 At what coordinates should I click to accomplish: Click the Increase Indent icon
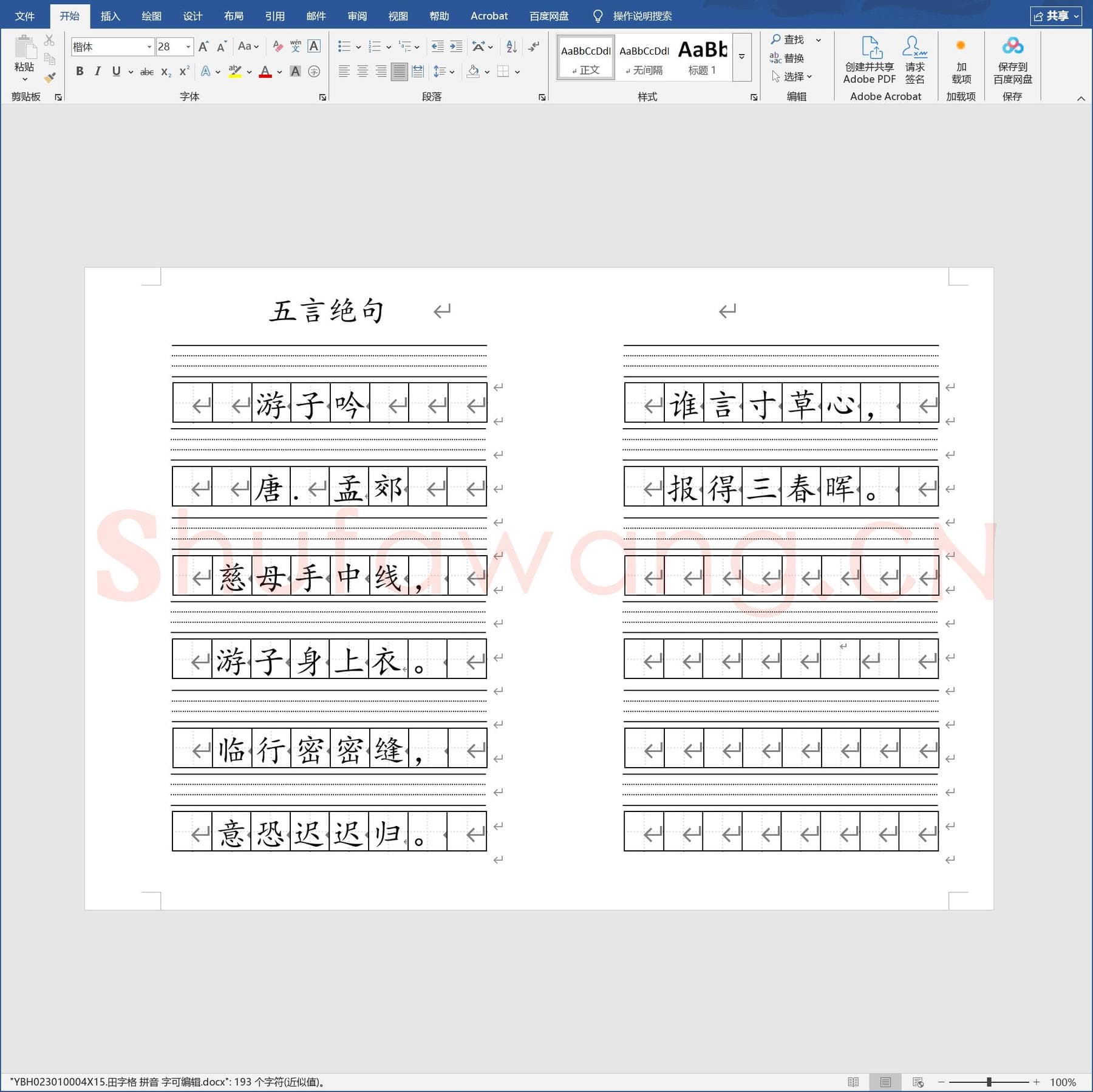456,46
